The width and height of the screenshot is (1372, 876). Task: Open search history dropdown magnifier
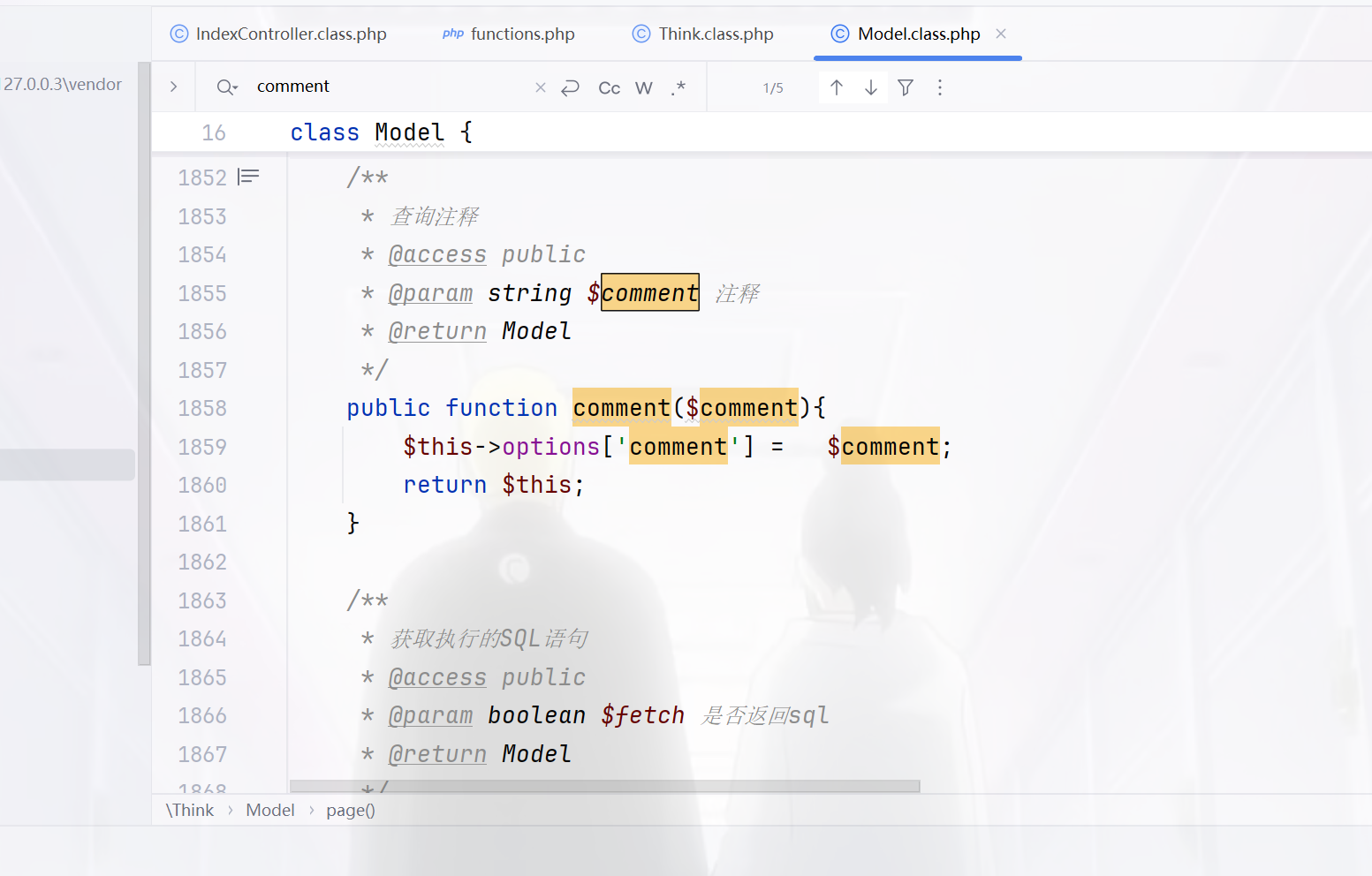pos(227,87)
